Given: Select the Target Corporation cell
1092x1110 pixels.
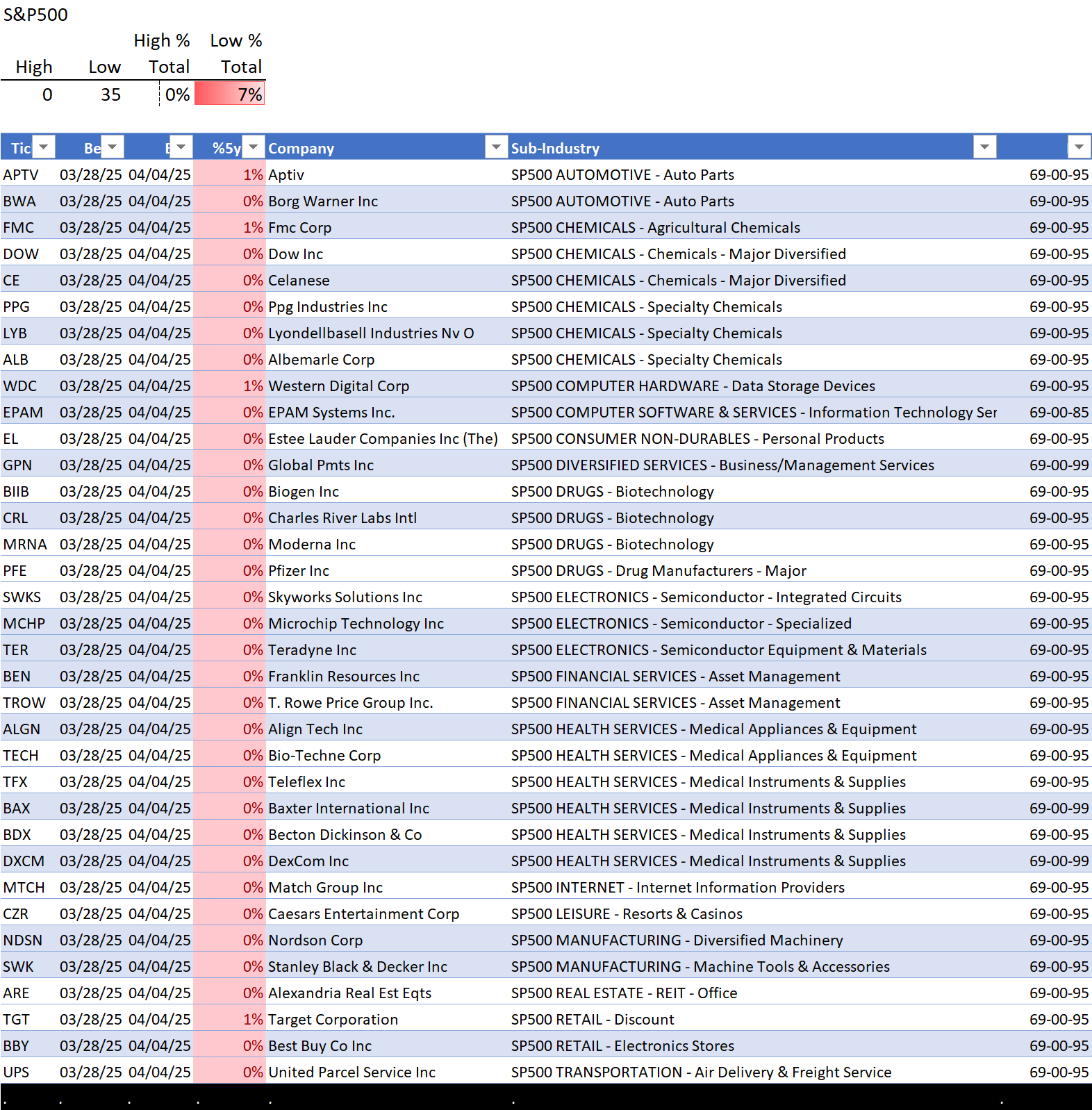Looking at the screenshot, I should coord(386,1019).
